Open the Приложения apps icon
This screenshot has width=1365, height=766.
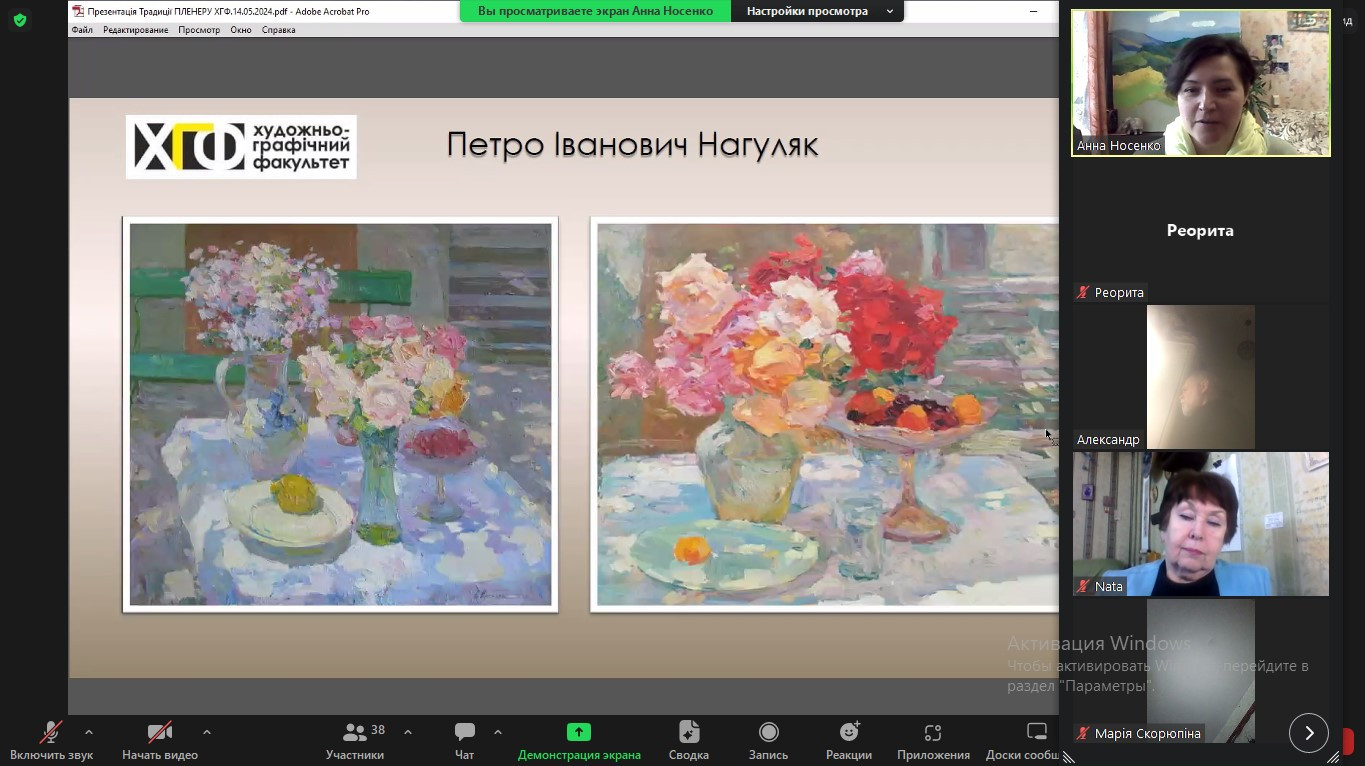933,732
